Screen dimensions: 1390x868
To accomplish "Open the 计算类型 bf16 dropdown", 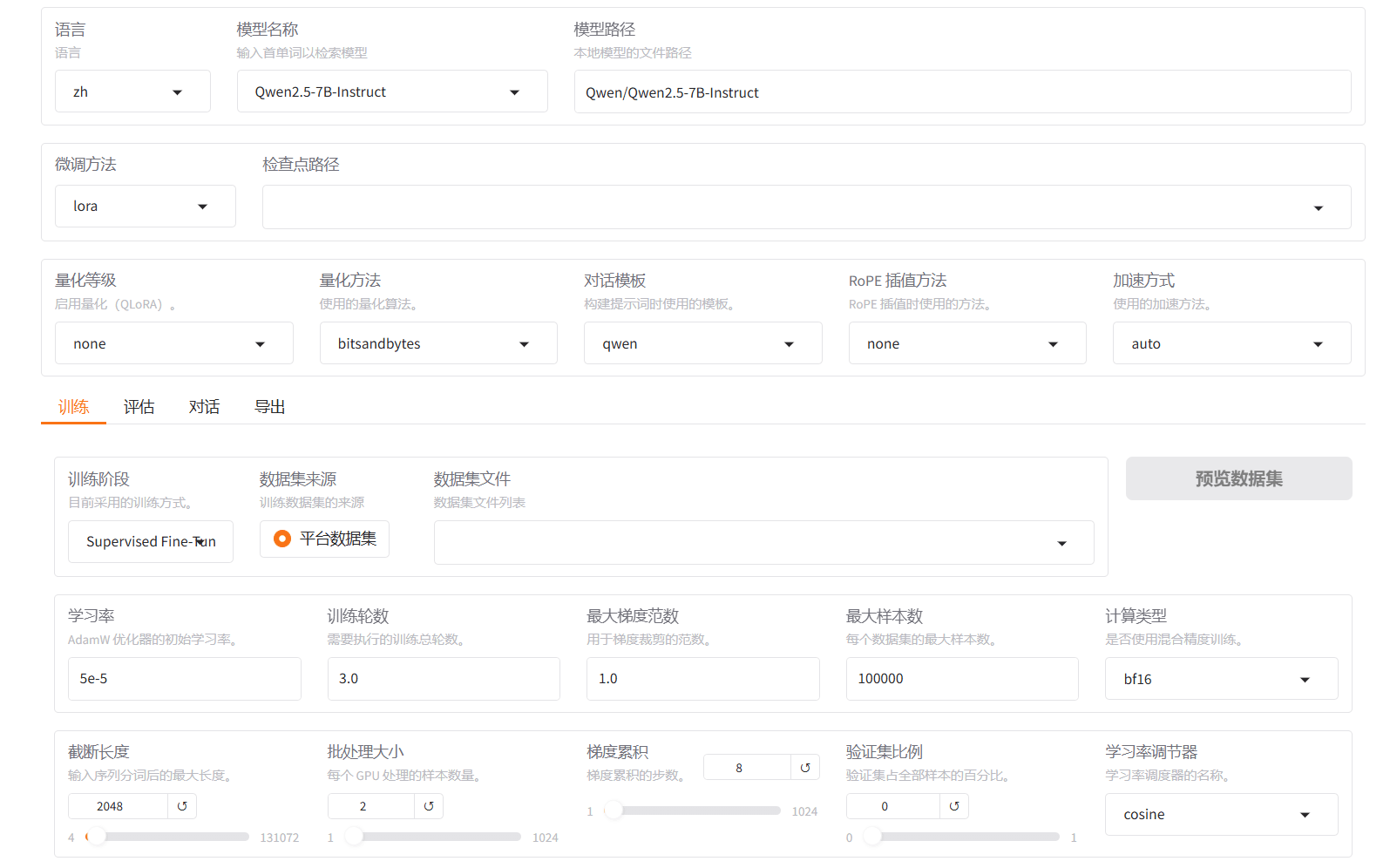I will [x=1221, y=679].
